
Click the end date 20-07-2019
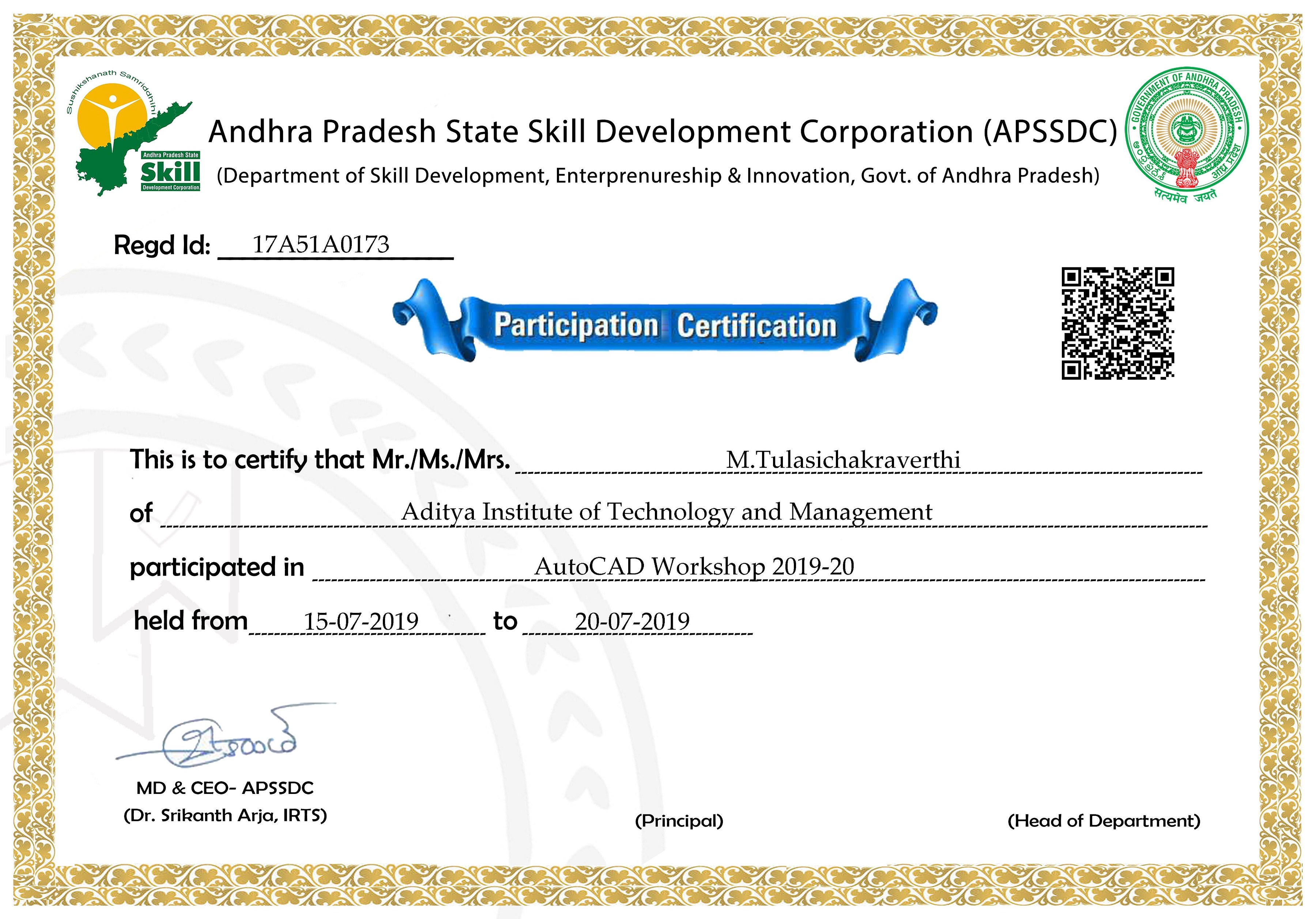632,621
